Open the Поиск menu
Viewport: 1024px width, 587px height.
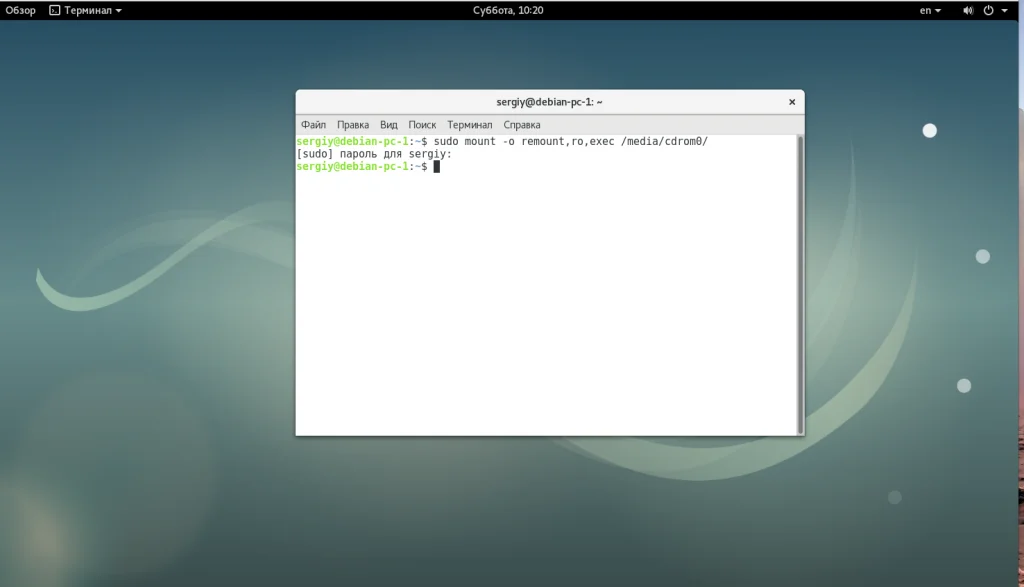(422, 125)
